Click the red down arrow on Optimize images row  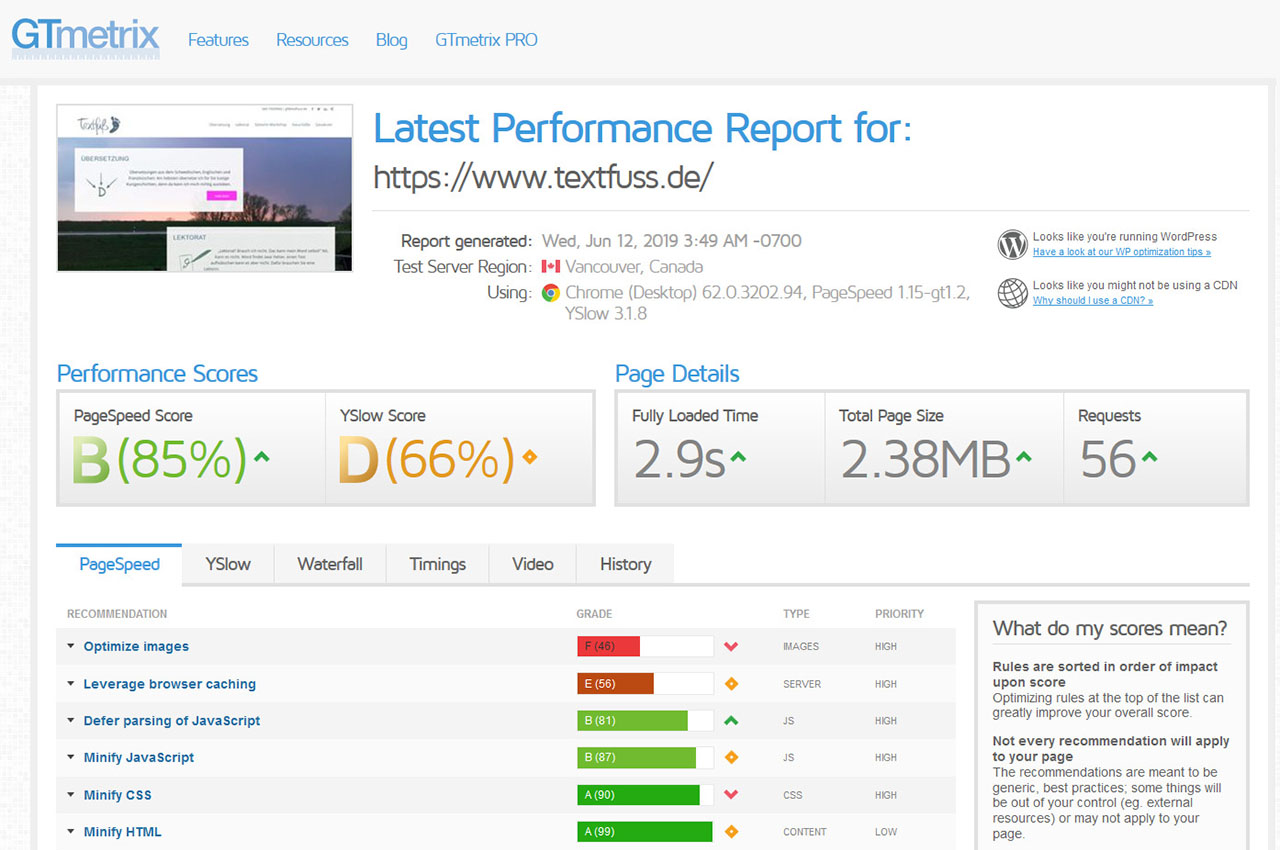(731, 647)
